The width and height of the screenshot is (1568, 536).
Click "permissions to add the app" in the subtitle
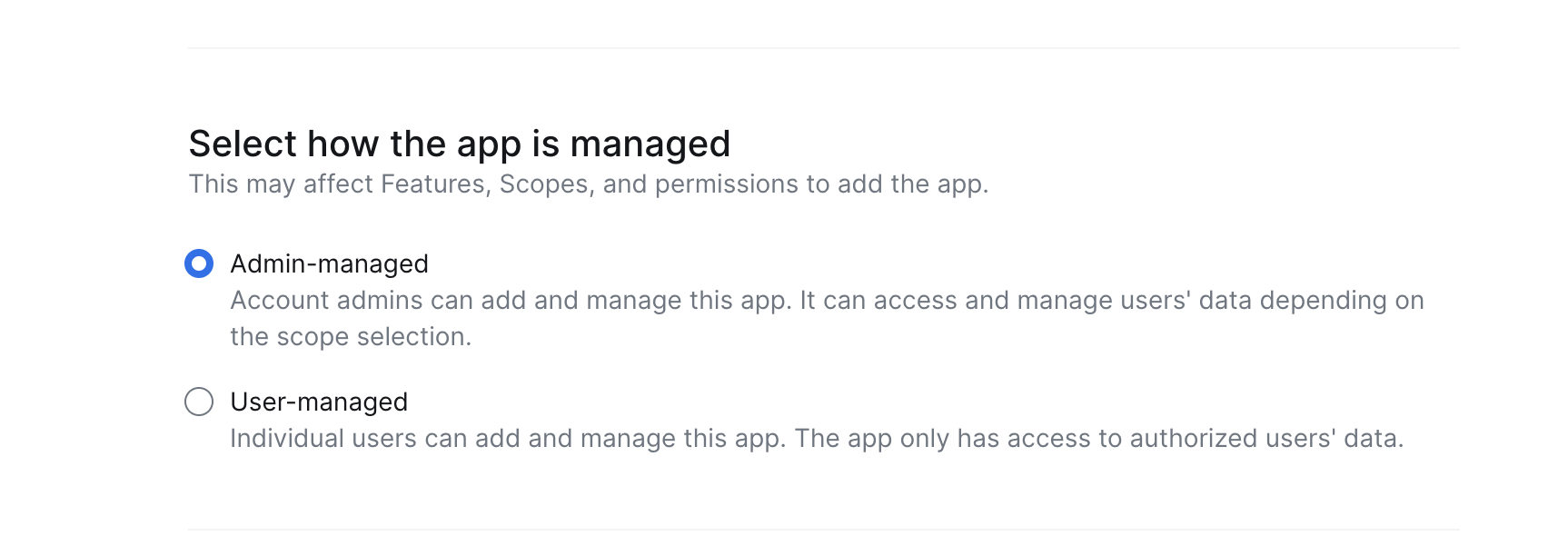point(819,184)
